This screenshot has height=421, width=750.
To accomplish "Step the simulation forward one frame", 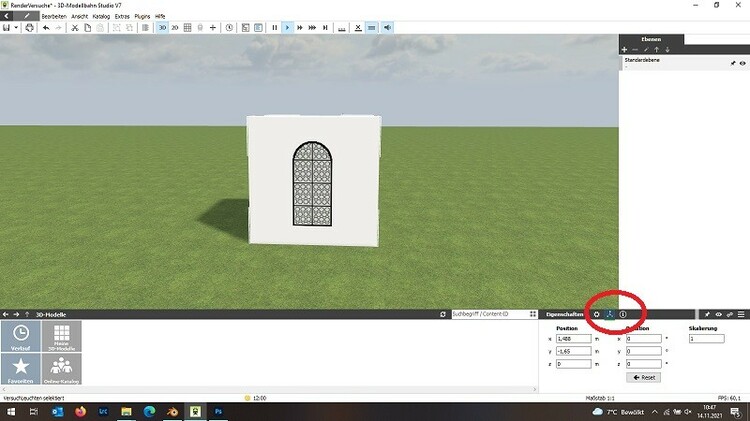I will pyautogui.click(x=325, y=28).
